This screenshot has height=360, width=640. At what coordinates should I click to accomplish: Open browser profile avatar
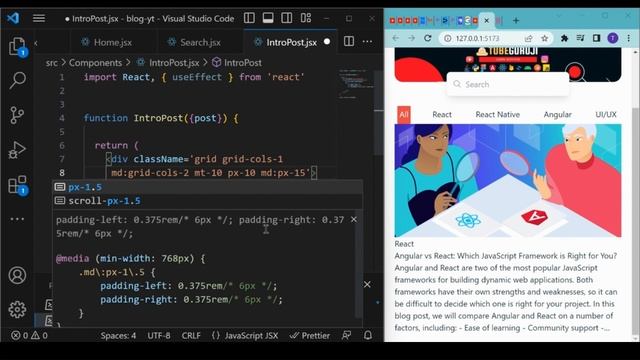click(613, 38)
